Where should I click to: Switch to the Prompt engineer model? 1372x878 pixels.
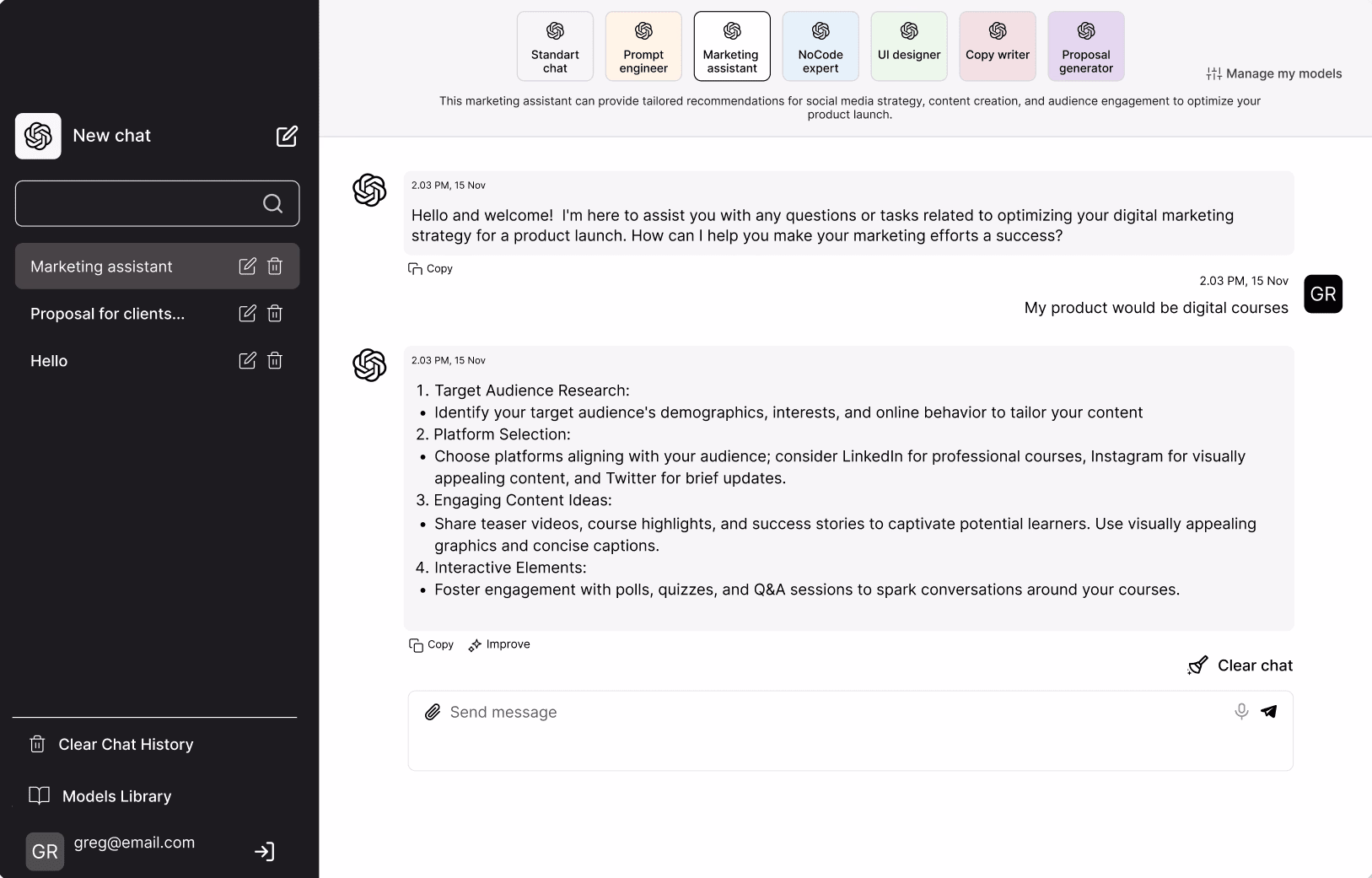pyautogui.click(x=643, y=46)
